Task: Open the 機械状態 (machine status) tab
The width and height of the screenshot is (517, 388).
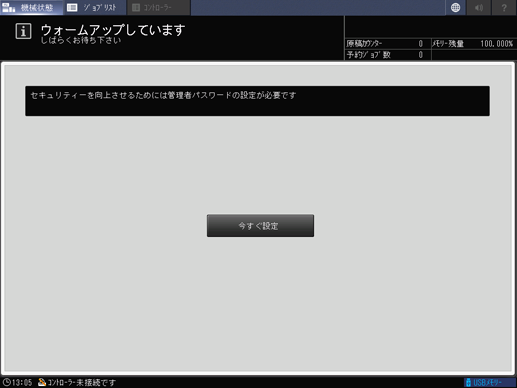Action: [x=31, y=7]
